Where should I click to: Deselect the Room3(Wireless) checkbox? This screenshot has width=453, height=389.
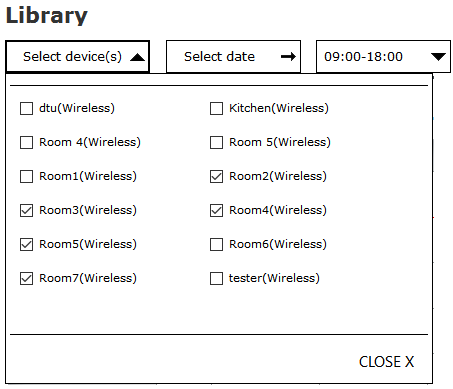pyautogui.click(x=26, y=210)
